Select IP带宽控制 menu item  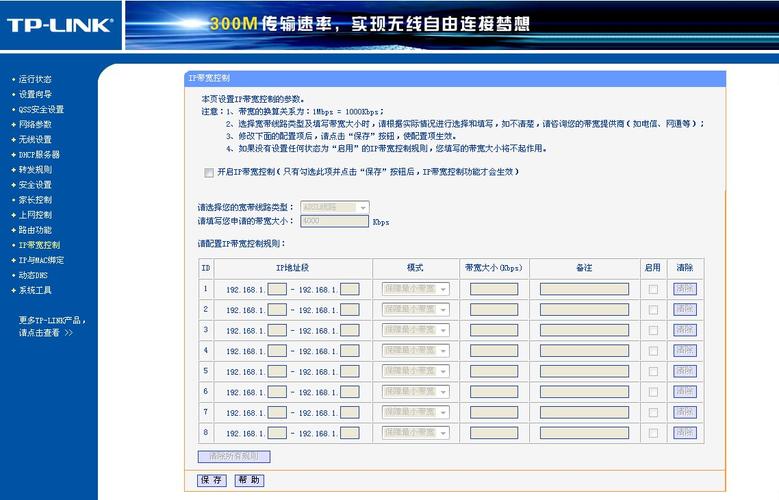39,245
